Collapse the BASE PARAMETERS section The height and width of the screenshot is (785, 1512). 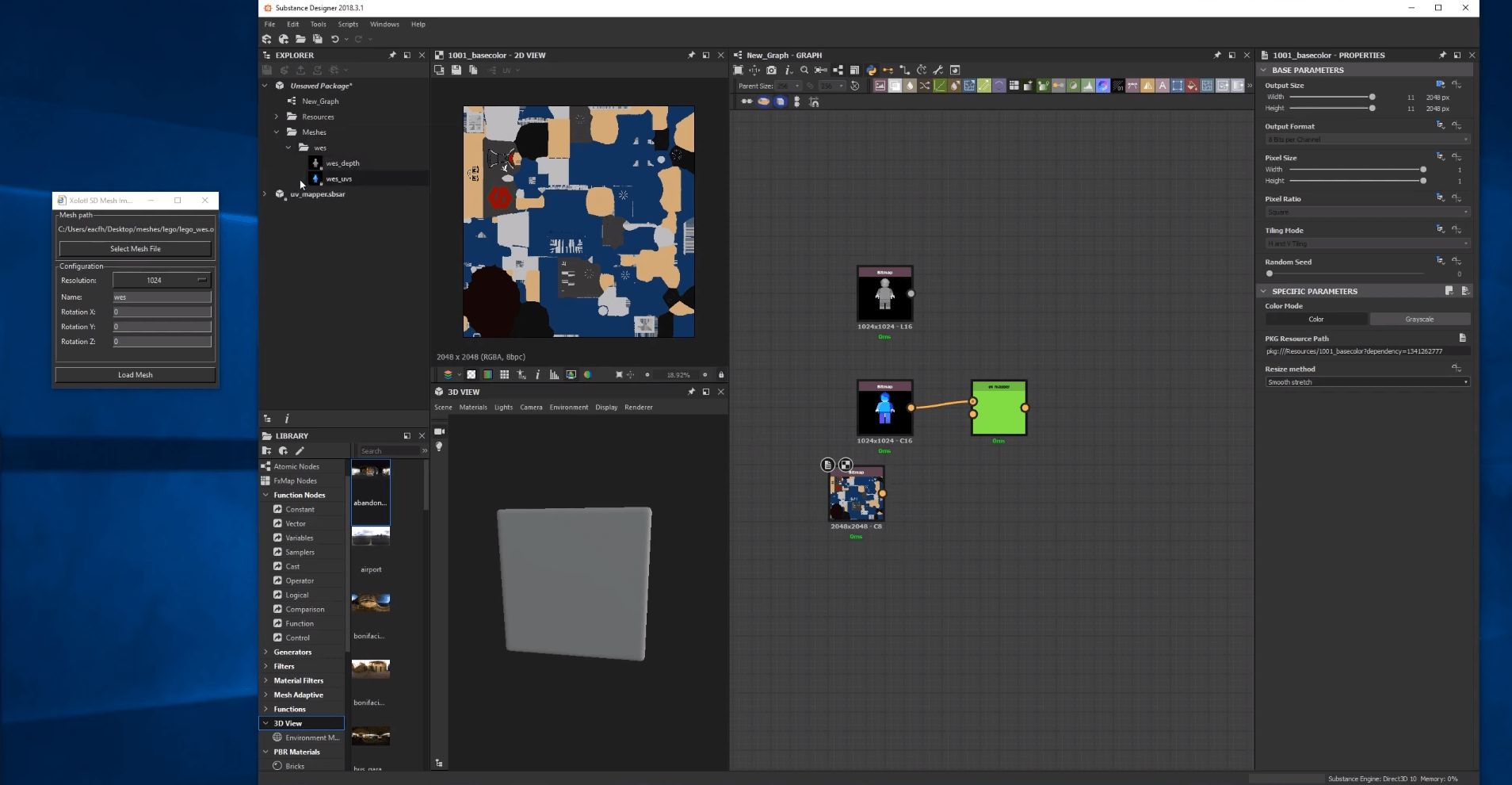tap(1263, 70)
